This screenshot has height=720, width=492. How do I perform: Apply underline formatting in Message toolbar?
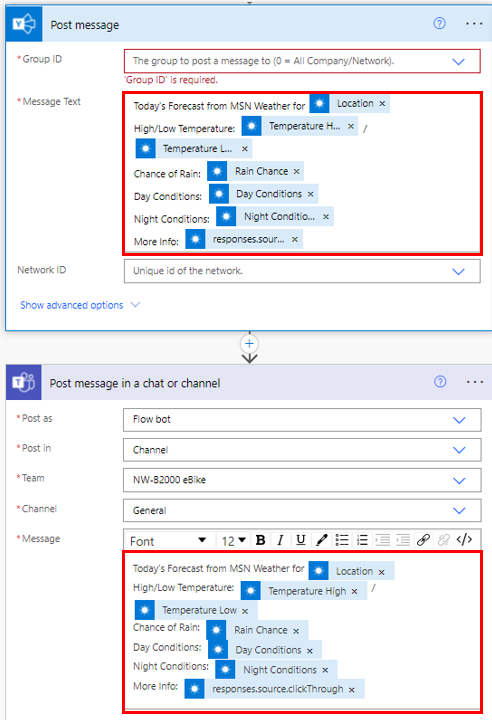click(301, 540)
